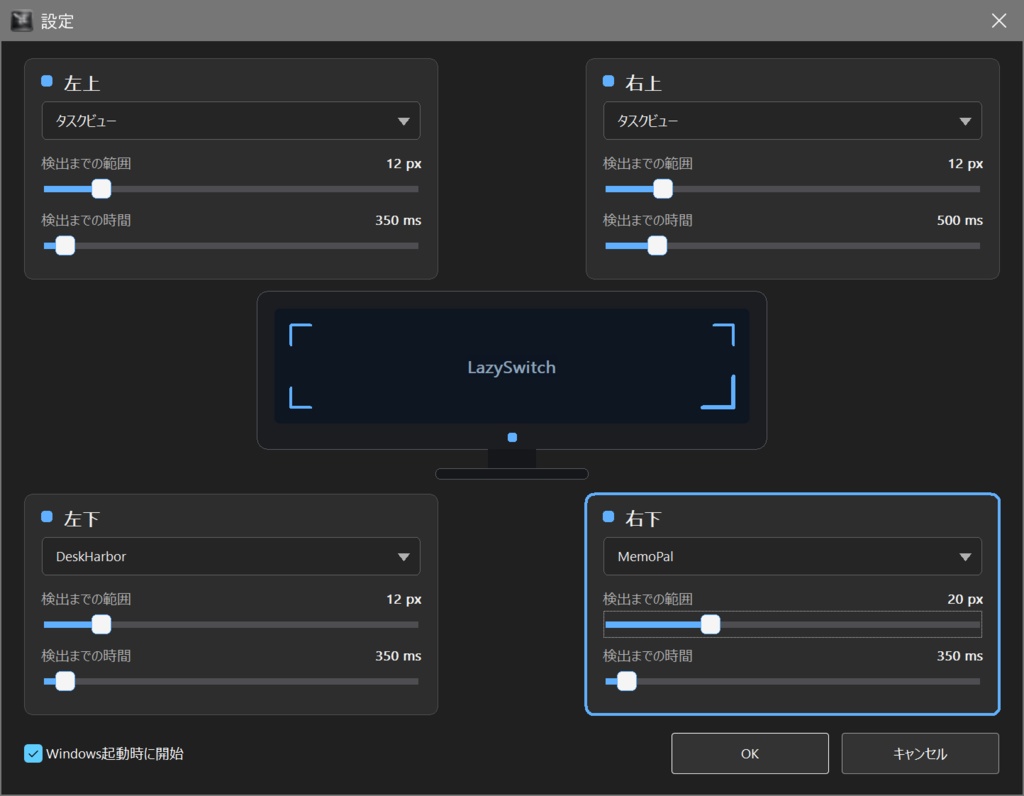This screenshot has width=1024, height=796.
Task: Click the 検出までの時間 slider in 右下 panel
Action: (x=792, y=682)
